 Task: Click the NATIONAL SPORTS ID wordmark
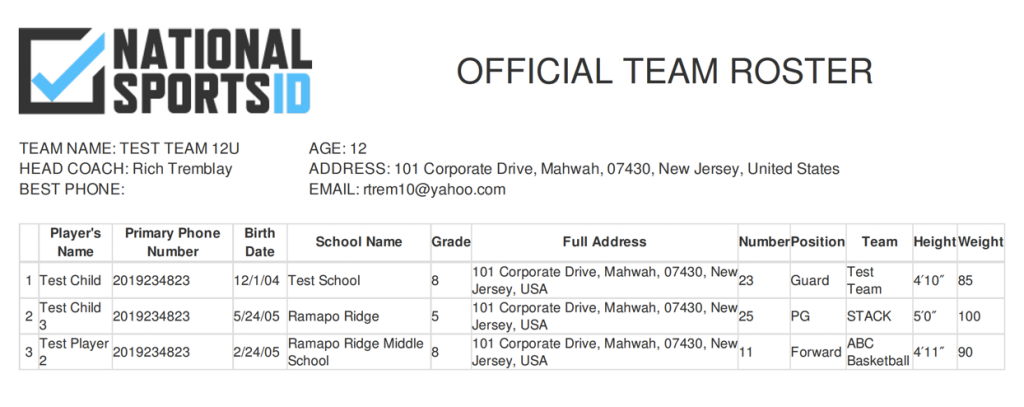(212, 71)
